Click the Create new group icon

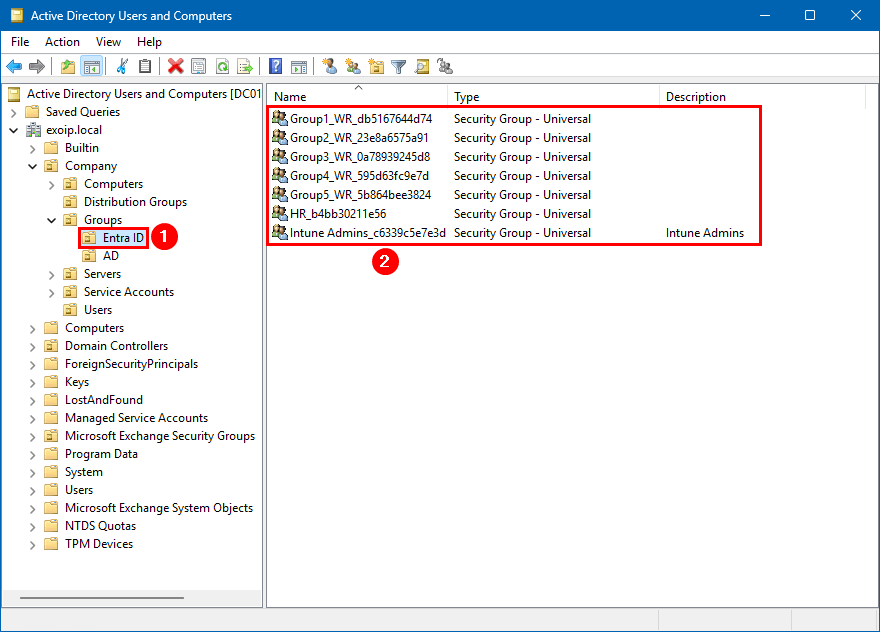[352, 67]
